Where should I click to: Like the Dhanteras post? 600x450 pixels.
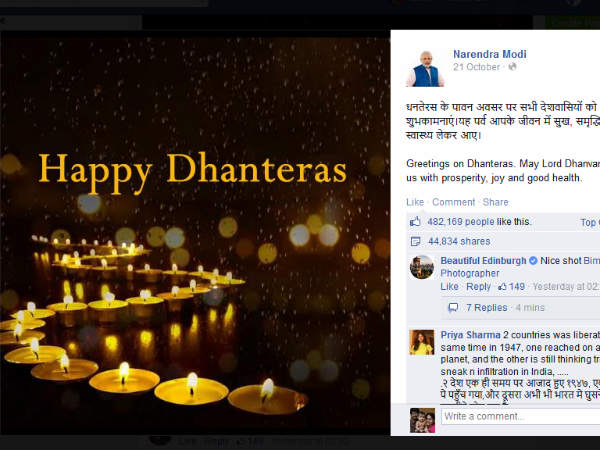[415, 202]
